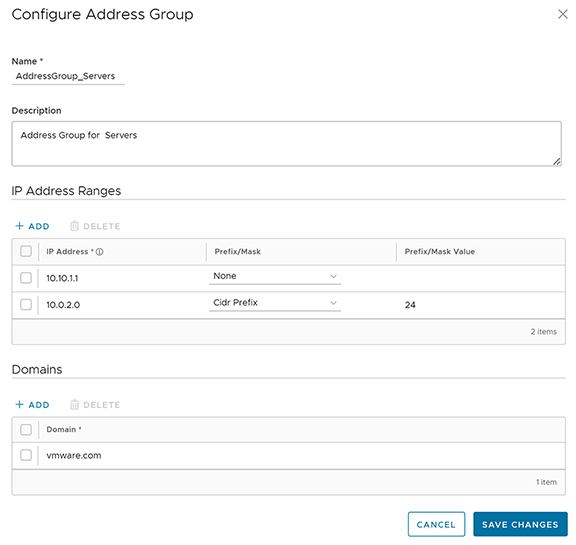576x545 pixels.
Task: Select all domains header checkbox
Action: pos(26,429)
